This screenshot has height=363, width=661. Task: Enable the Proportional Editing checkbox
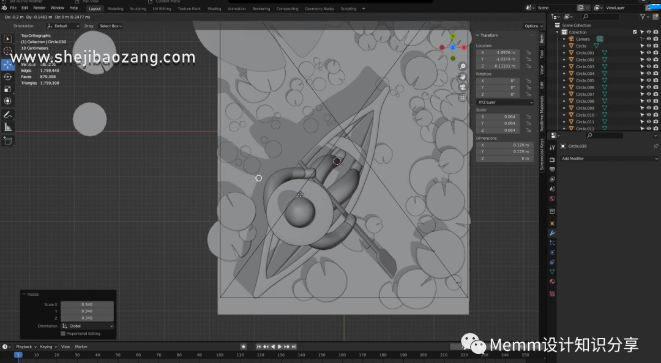[63, 333]
